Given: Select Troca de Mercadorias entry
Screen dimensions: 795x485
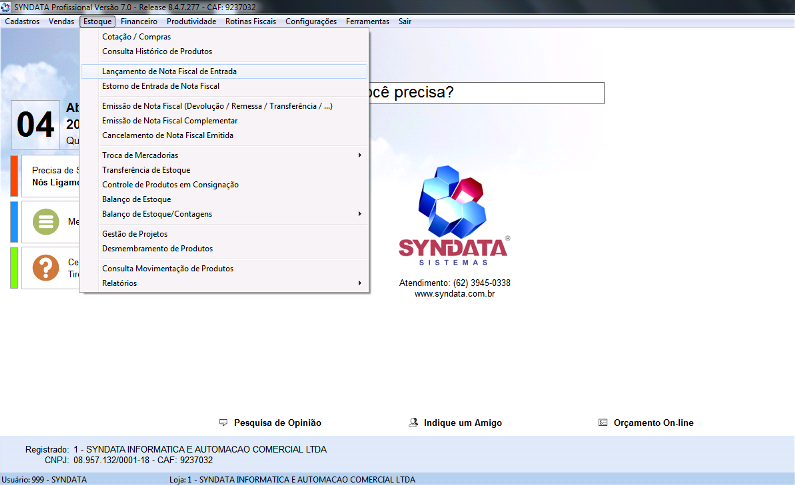Looking at the screenshot, I should pos(224,155).
